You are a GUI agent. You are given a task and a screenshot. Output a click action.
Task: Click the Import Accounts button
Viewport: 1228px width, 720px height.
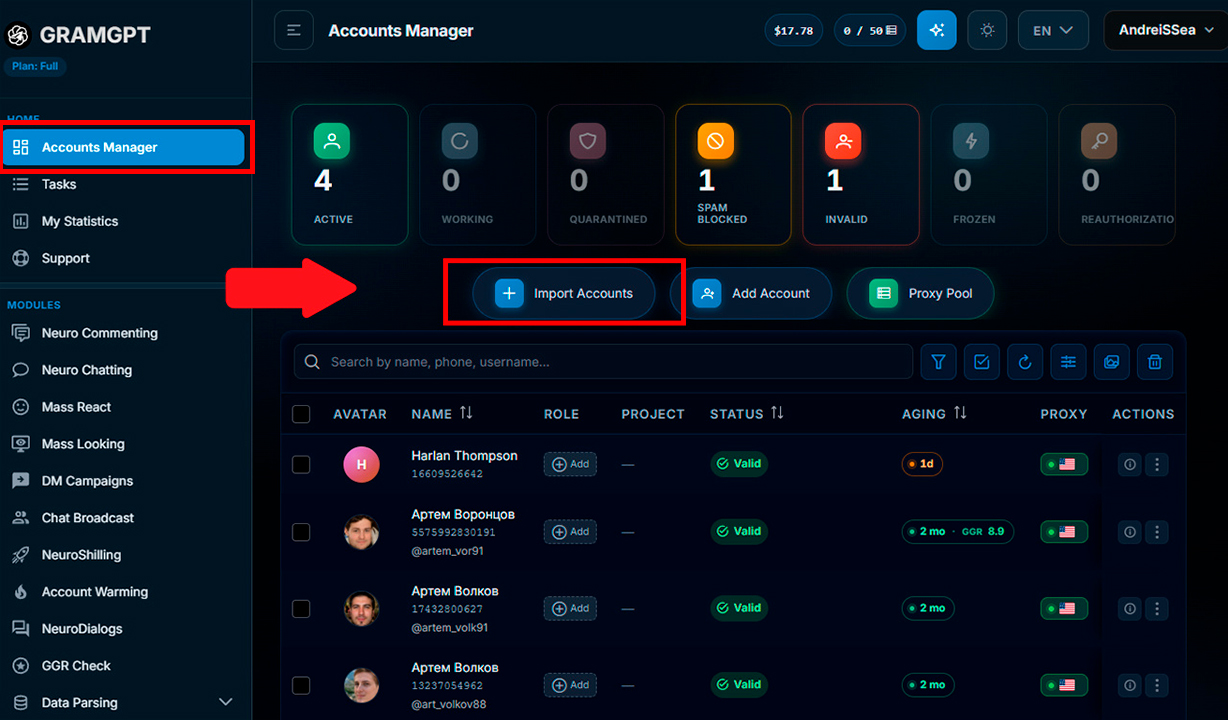(x=564, y=293)
